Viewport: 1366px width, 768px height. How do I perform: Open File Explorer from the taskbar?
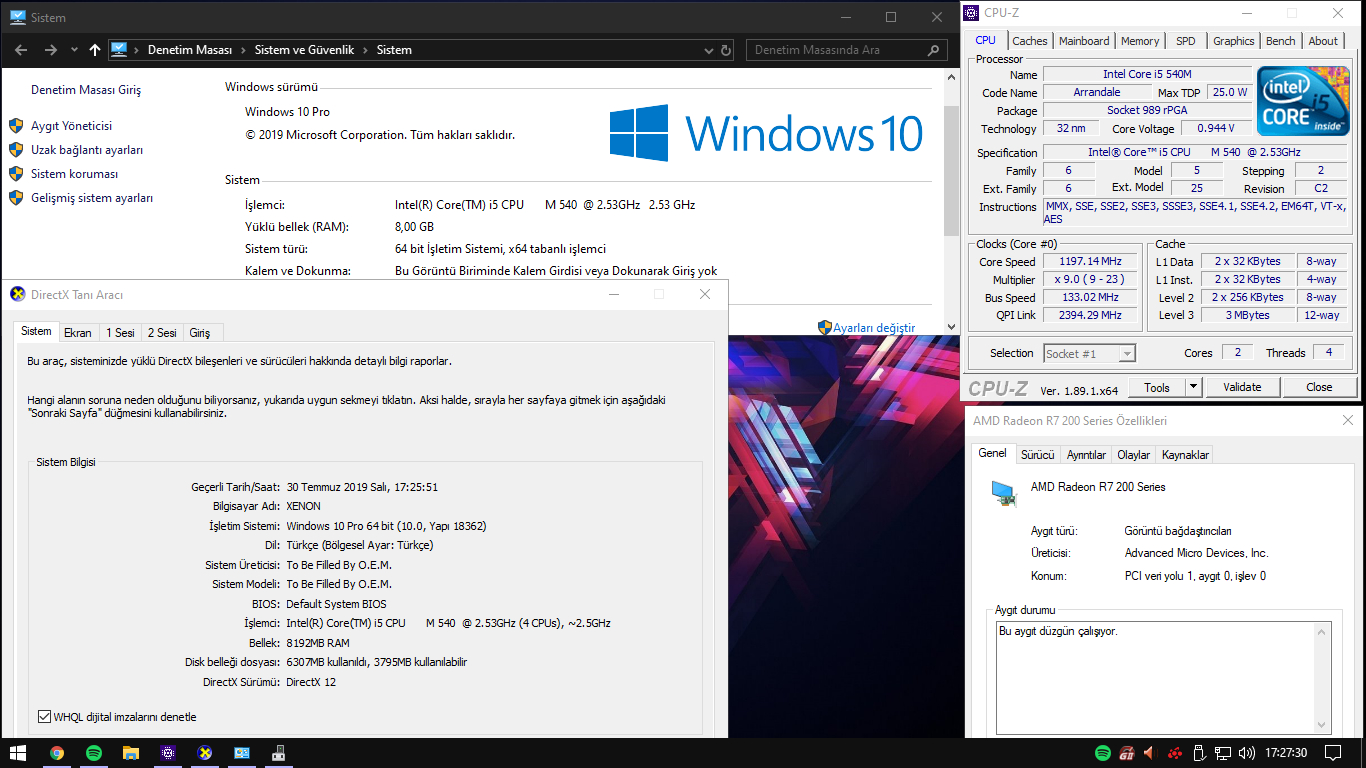pos(130,753)
